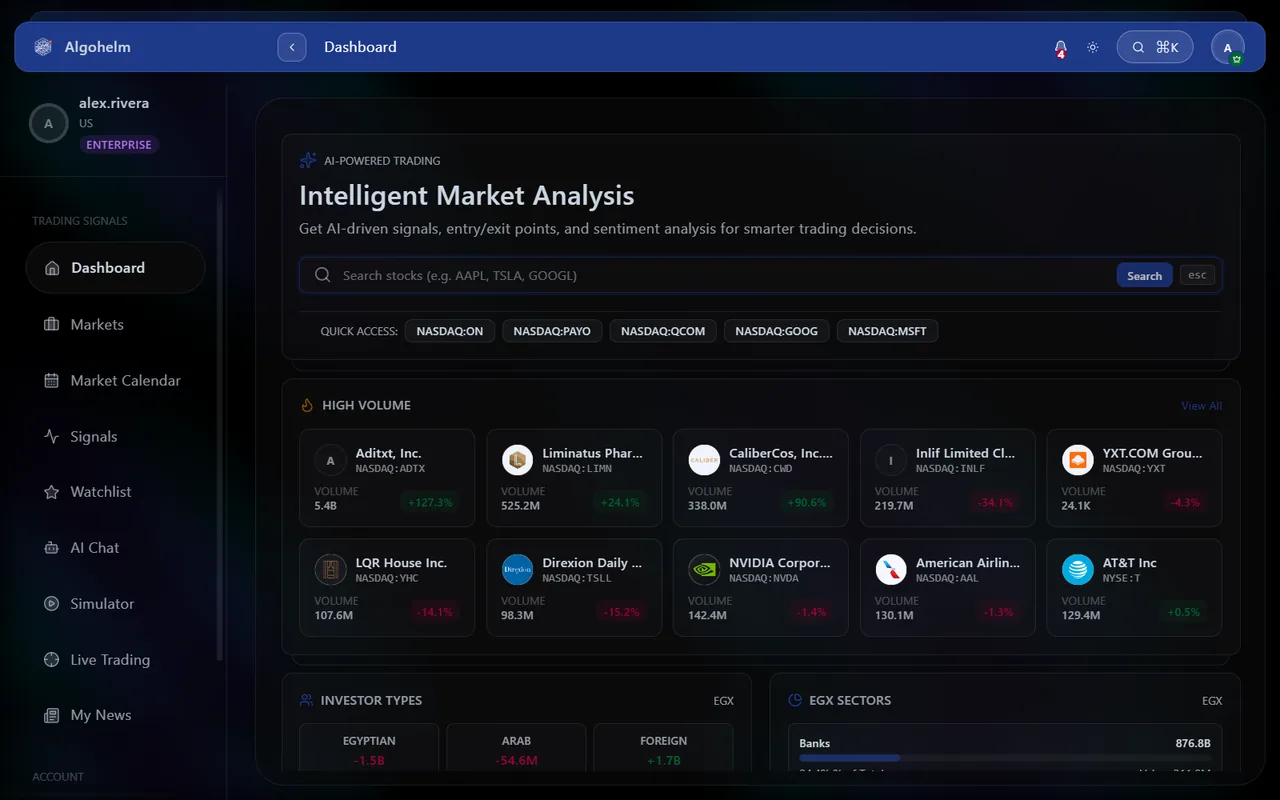The image size is (1280, 800).
Task: Click the NASDAQ:TSLL ticker text
Action: pos(577,578)
